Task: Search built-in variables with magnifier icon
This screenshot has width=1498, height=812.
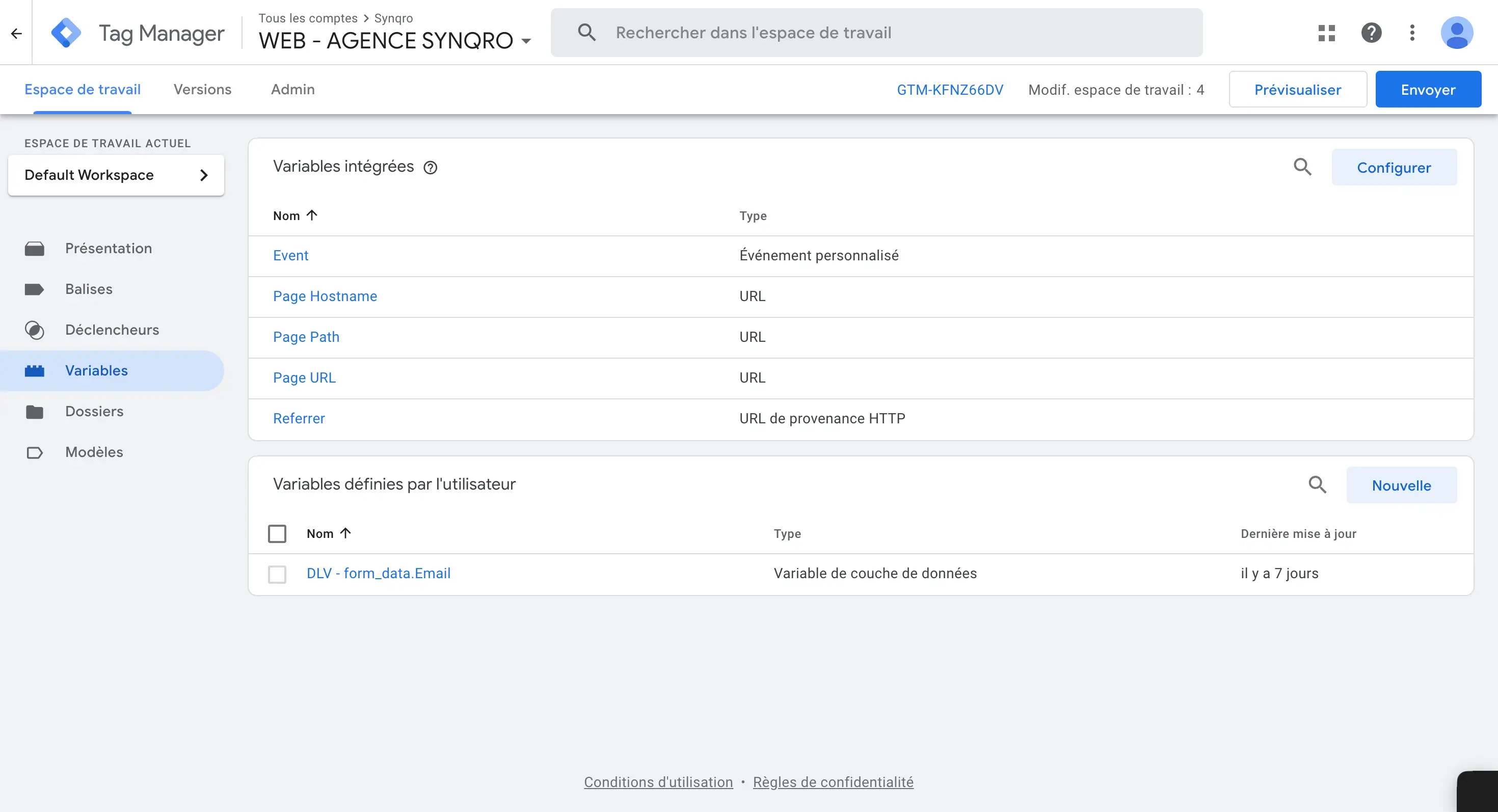Action: (1303, 167)
